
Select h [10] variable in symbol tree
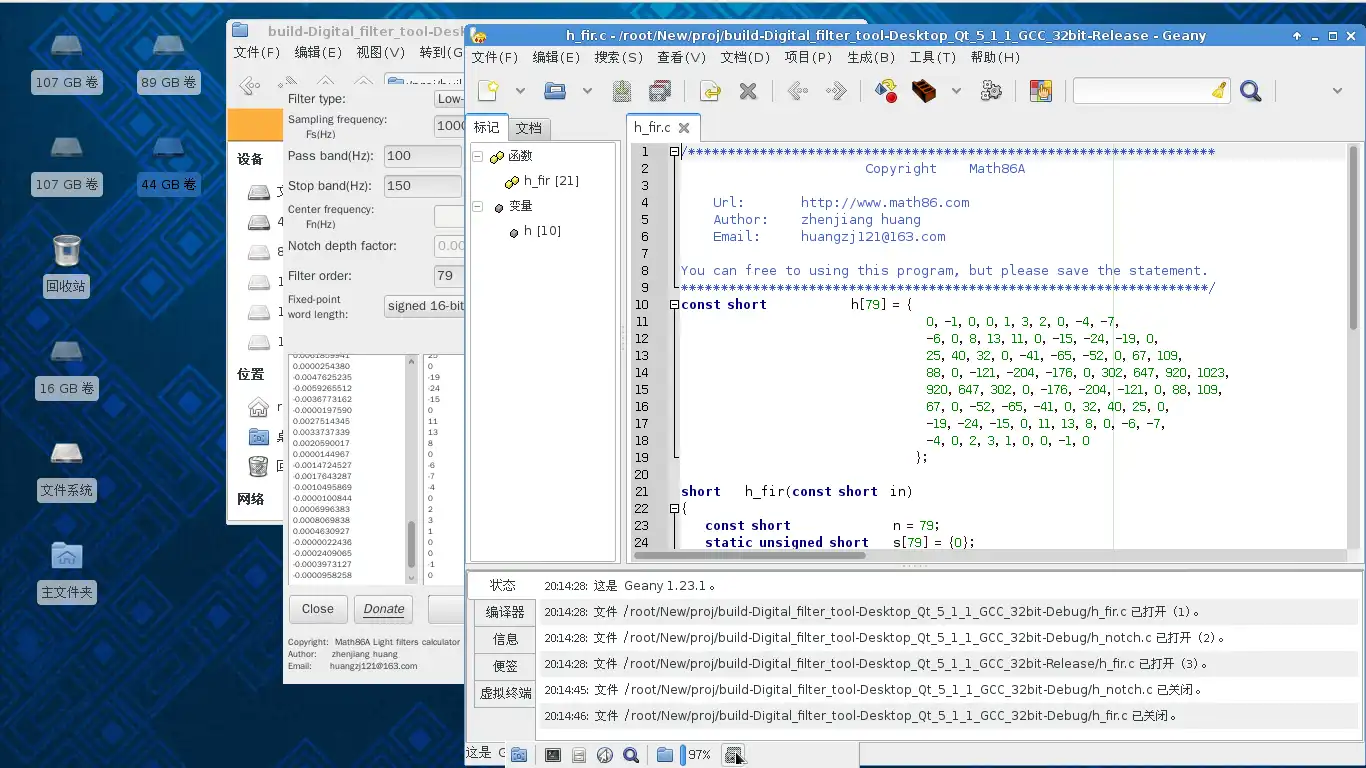(x=542, y=231)
